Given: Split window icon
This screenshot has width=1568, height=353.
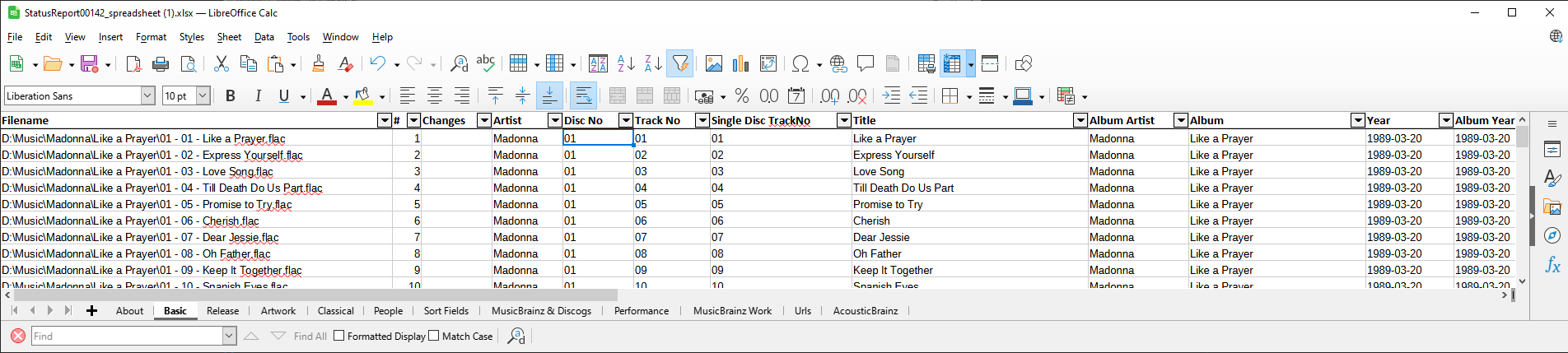Looking at the screenshot, I should pos(990,63).
